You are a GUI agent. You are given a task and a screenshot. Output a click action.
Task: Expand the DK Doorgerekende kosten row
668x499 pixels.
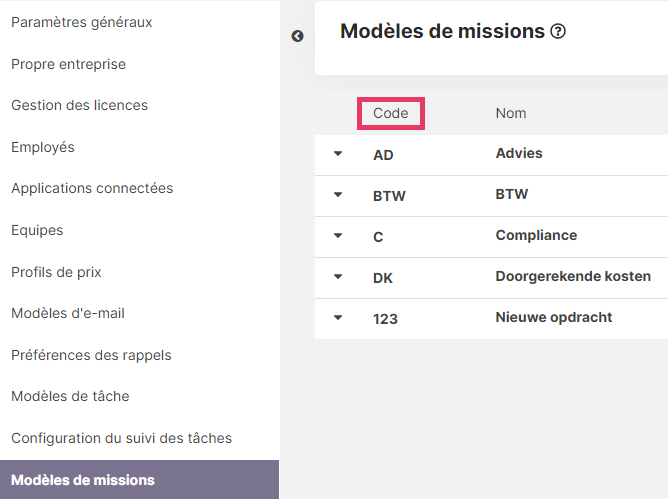pyautogui.click(x=338, y=277)
